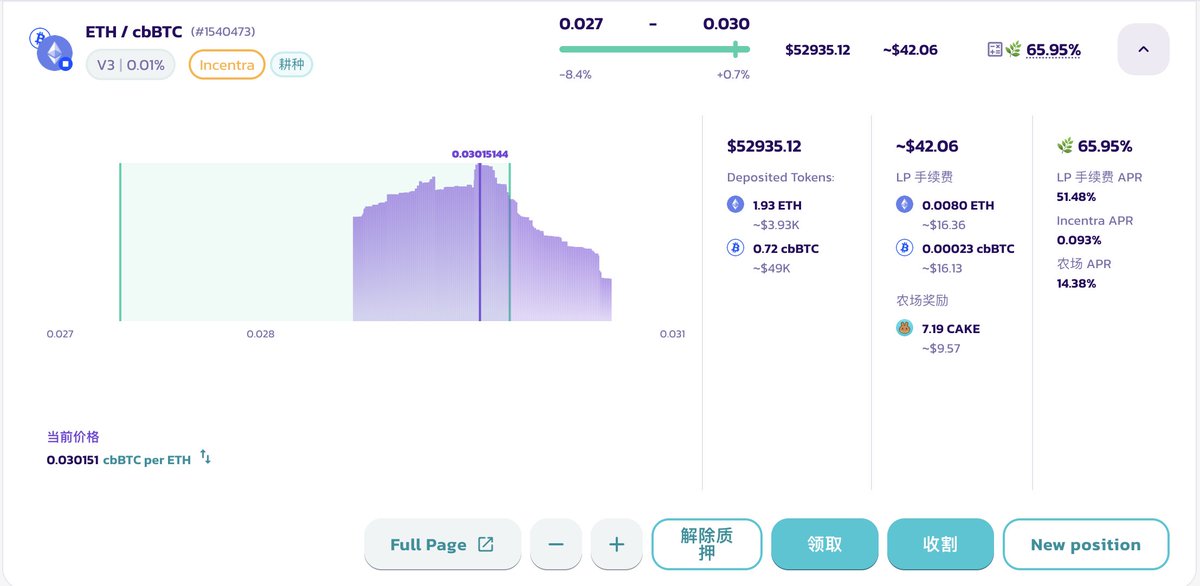Screen dimensions: 1200x586
Task: Click the current price marker 0.03015144 on chart
Action: coord(480,154)
